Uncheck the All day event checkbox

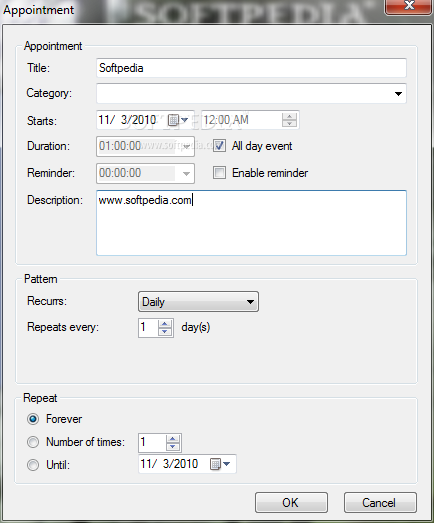(219, 146)
